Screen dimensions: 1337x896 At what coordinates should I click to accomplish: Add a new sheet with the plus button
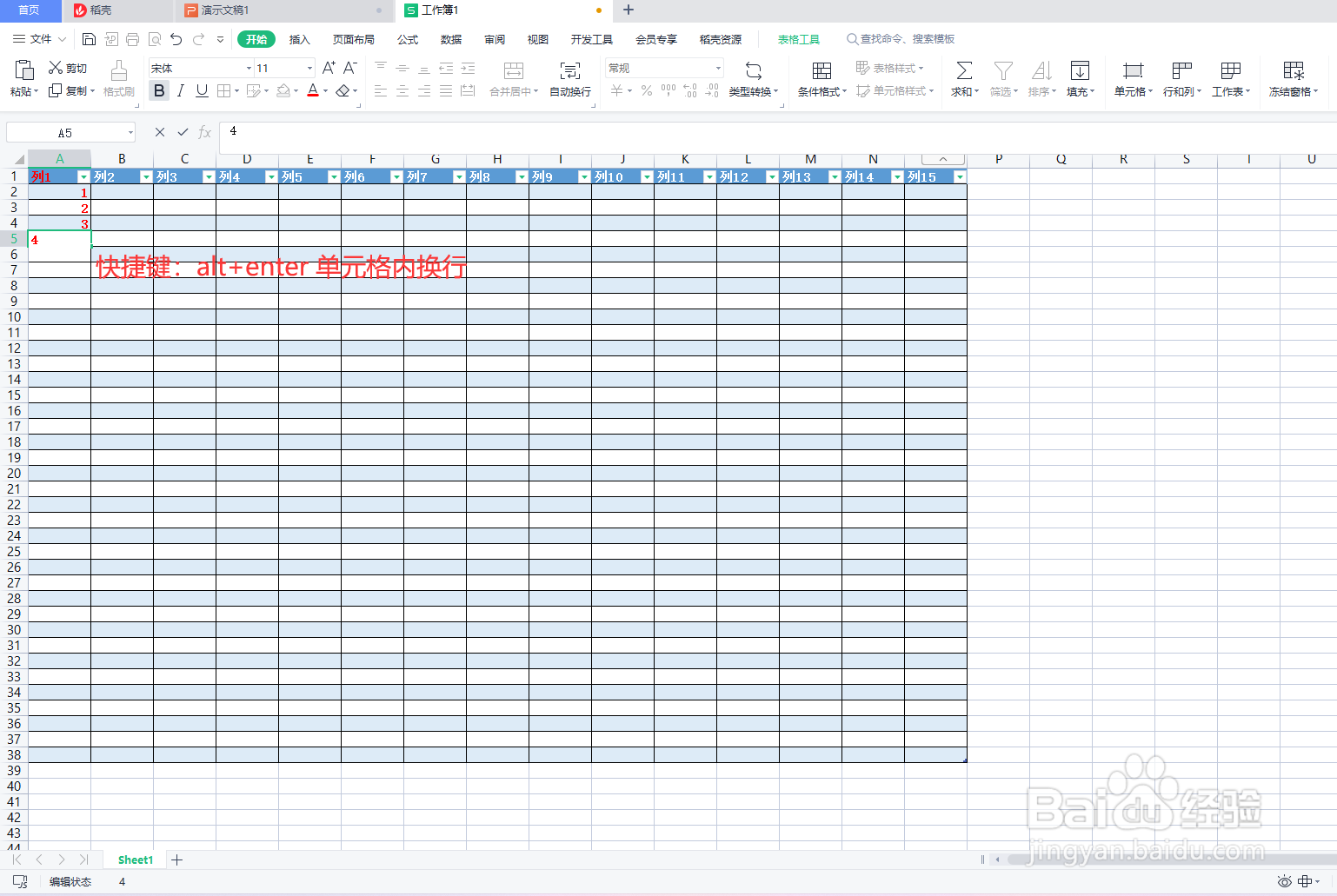[x=177, y=859]
